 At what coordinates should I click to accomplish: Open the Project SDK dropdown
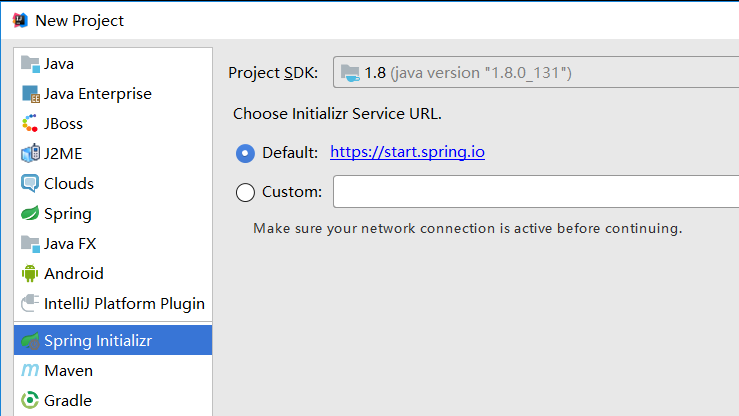coord(536,72)
